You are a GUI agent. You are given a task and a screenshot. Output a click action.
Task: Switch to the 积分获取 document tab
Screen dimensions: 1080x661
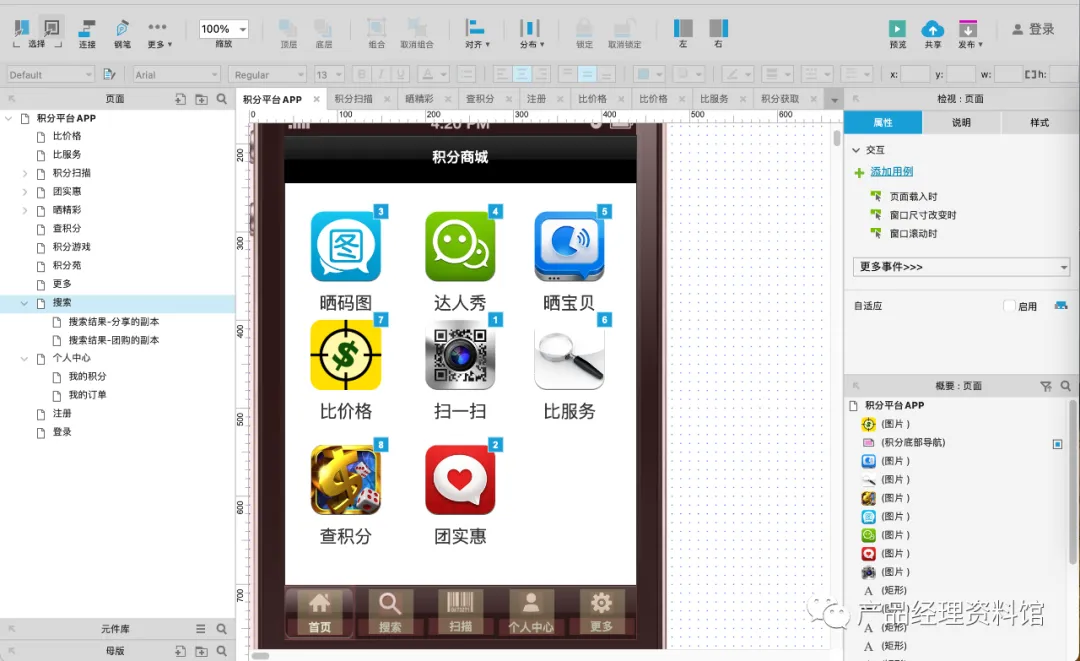(780, 99)
